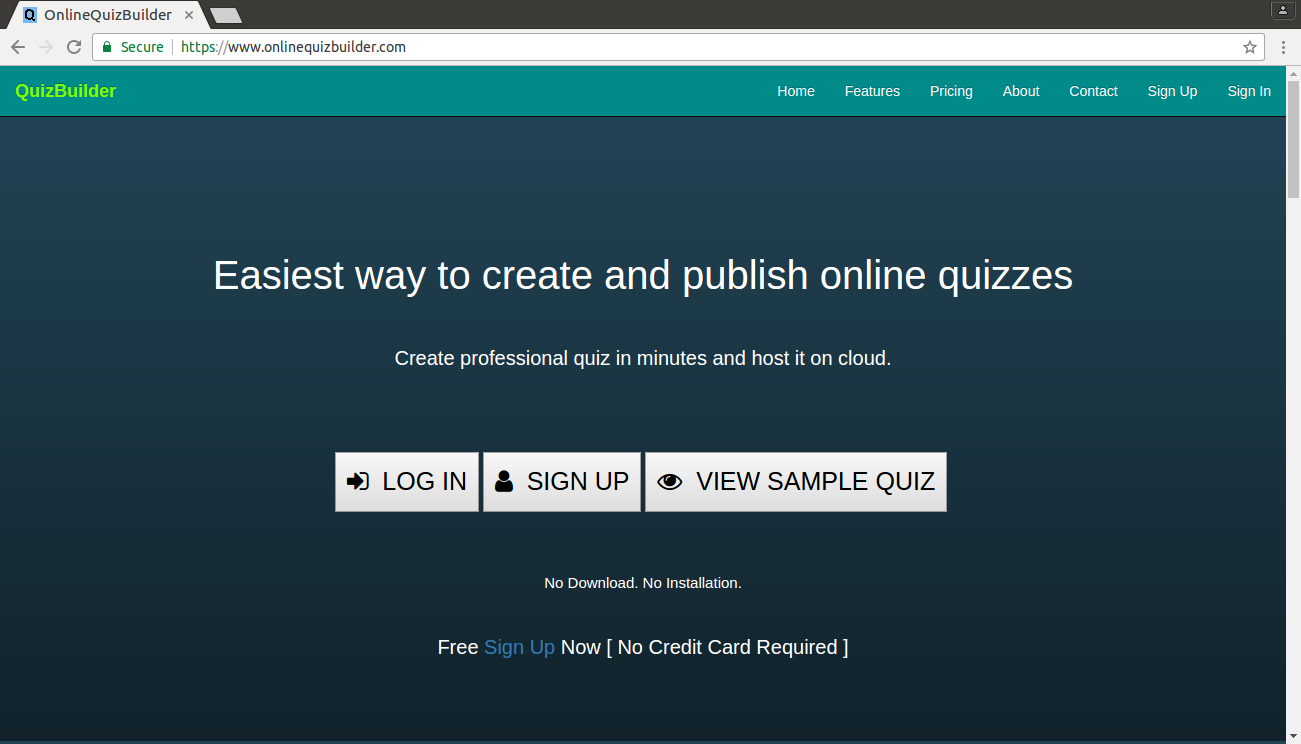Go back using the browser back arrow
The height and width of the screenshot is (744, 1301).
[x=18, y=47]
